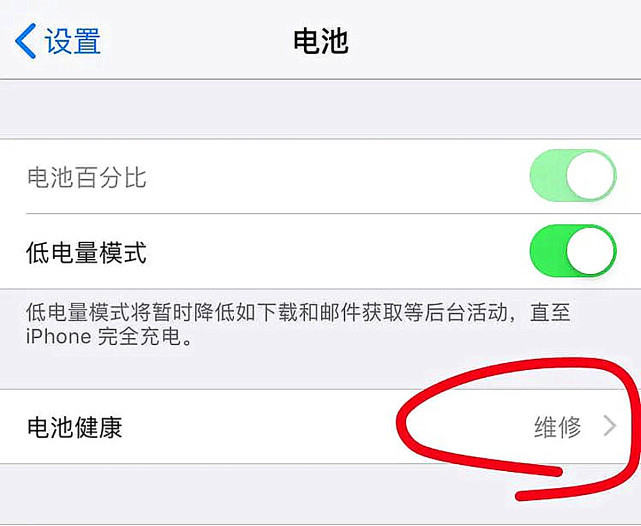Disable the 低电量模式 switch
The image size is (641, 526).
click(573, 251)
